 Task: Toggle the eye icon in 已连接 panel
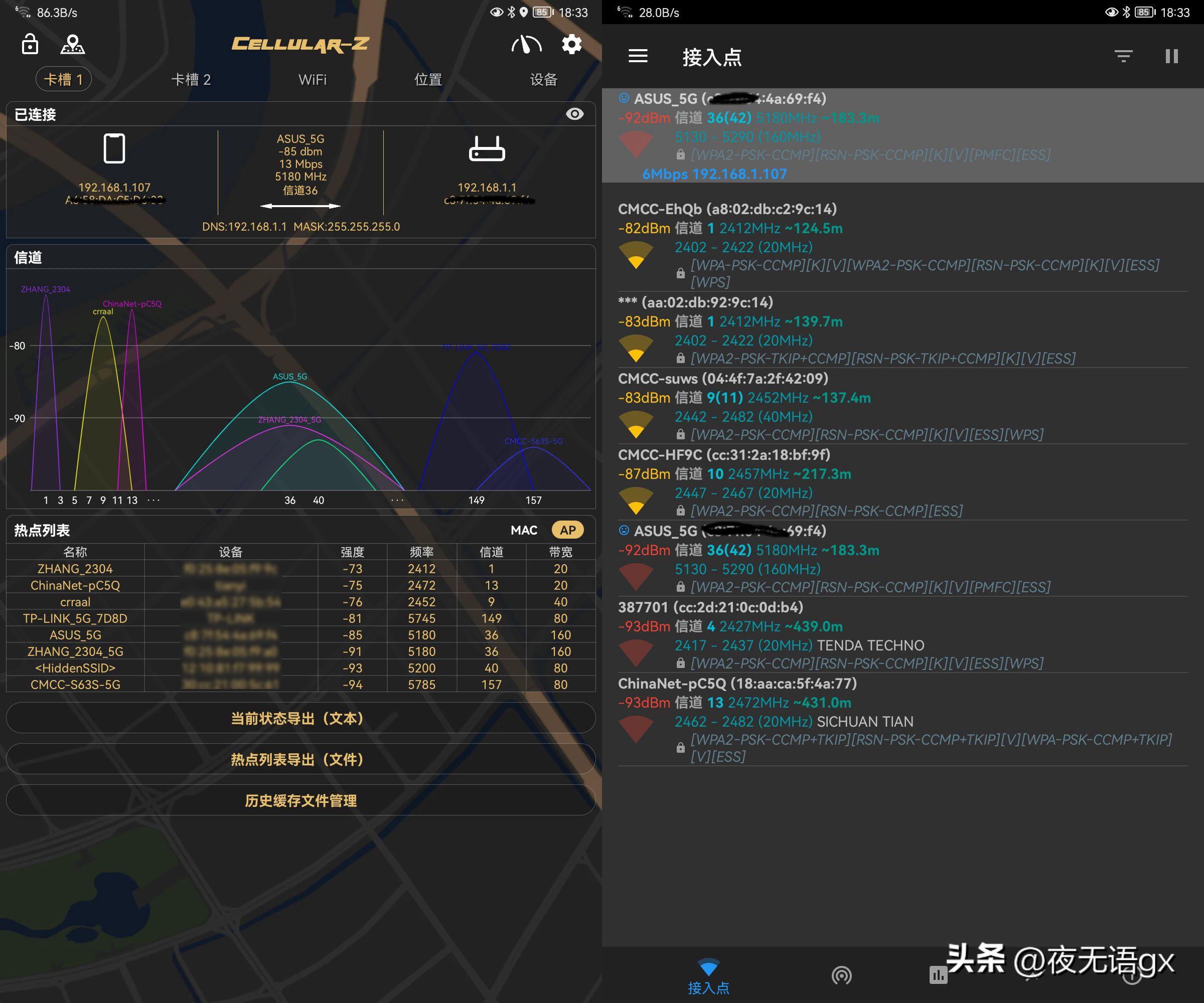point(574,114)
